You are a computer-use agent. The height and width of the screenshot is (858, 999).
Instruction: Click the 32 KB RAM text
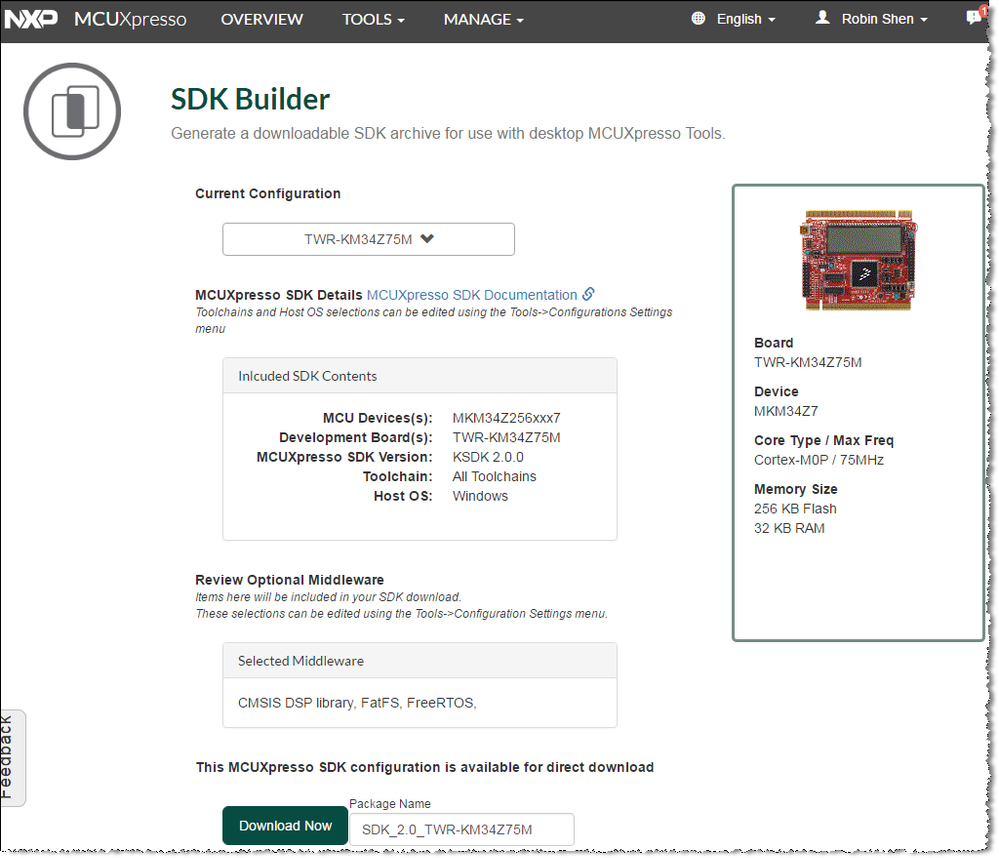(x=789, y=528)
